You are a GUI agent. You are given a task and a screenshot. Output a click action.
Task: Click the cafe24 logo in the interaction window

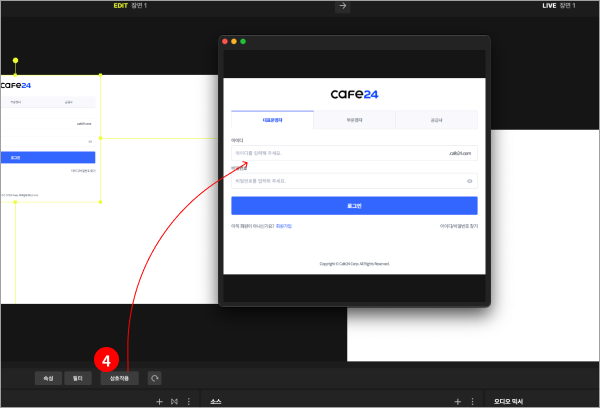click(354, 94)
